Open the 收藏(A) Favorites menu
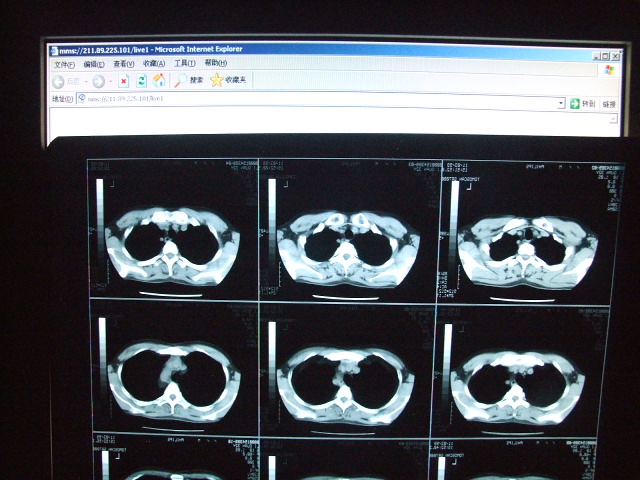This screenshot has height=480, width=640. tap(154, 64)
